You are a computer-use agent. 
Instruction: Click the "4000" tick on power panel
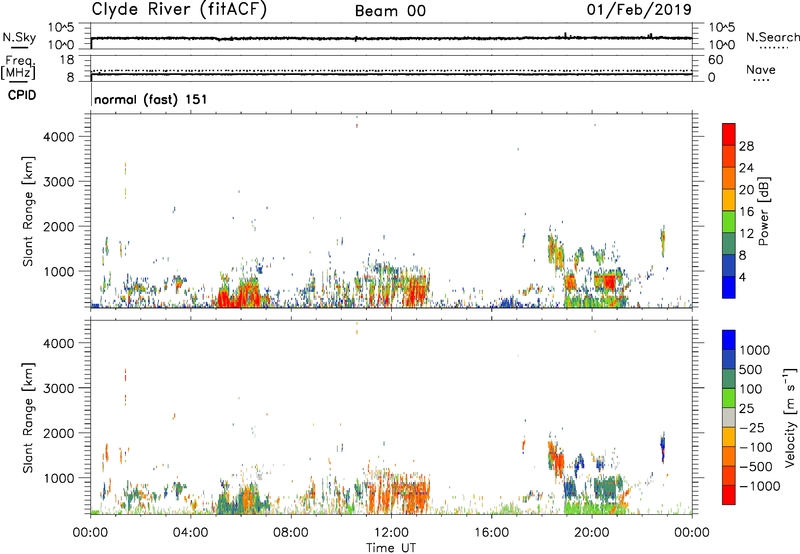pos(59,137)
